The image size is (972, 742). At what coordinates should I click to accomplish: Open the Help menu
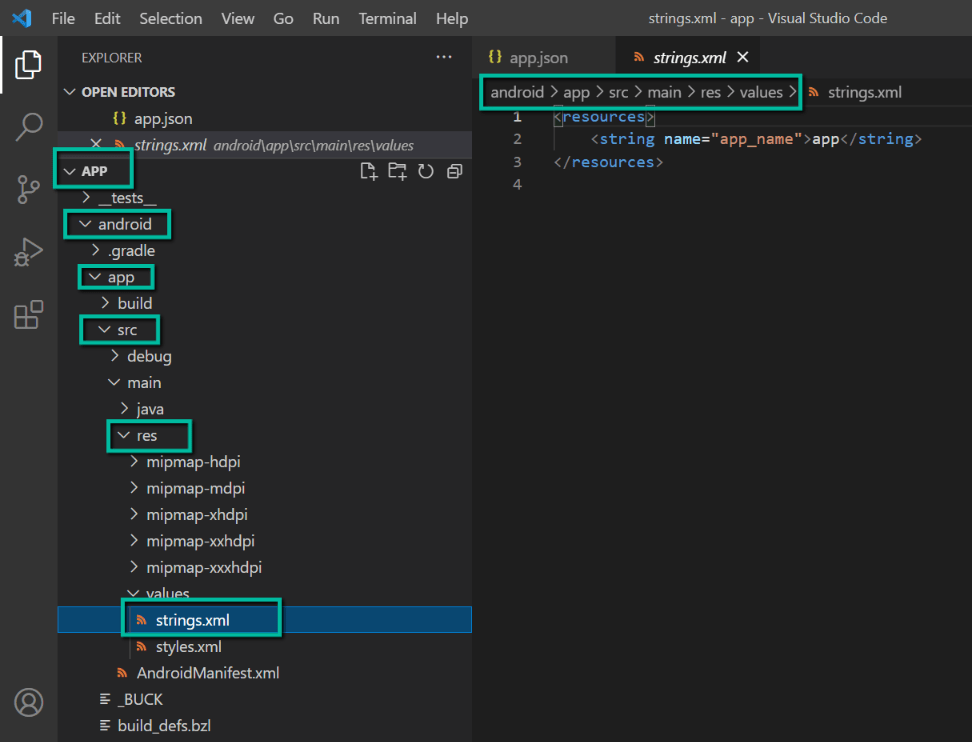point(452,19)
